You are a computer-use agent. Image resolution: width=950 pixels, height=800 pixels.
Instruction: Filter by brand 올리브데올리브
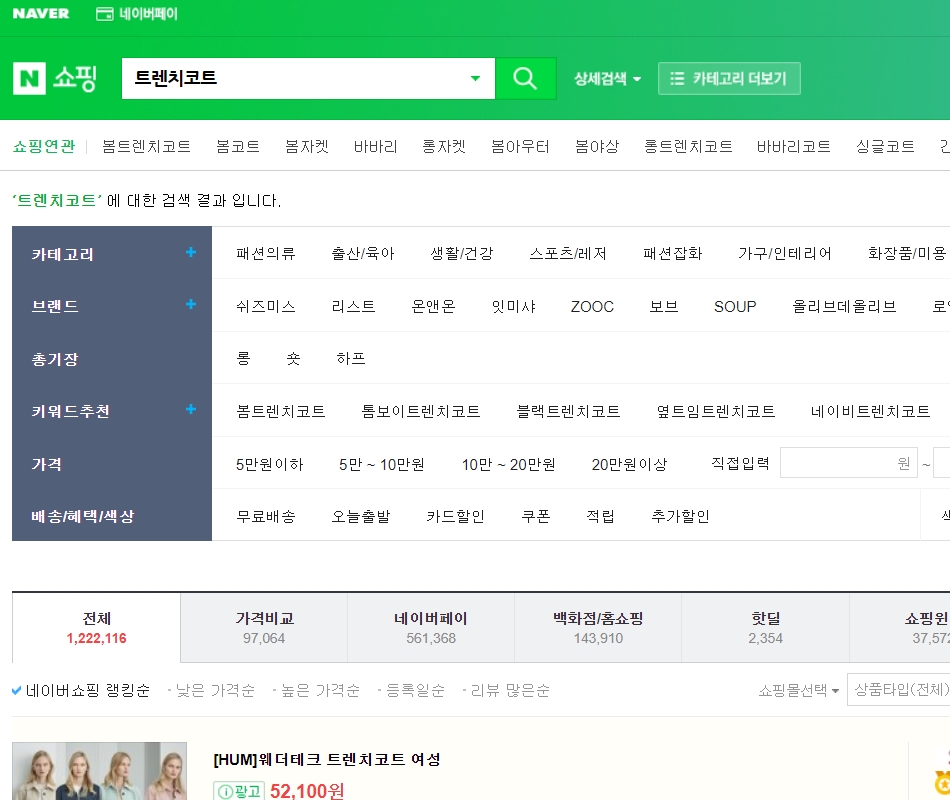tap(844, 307)
